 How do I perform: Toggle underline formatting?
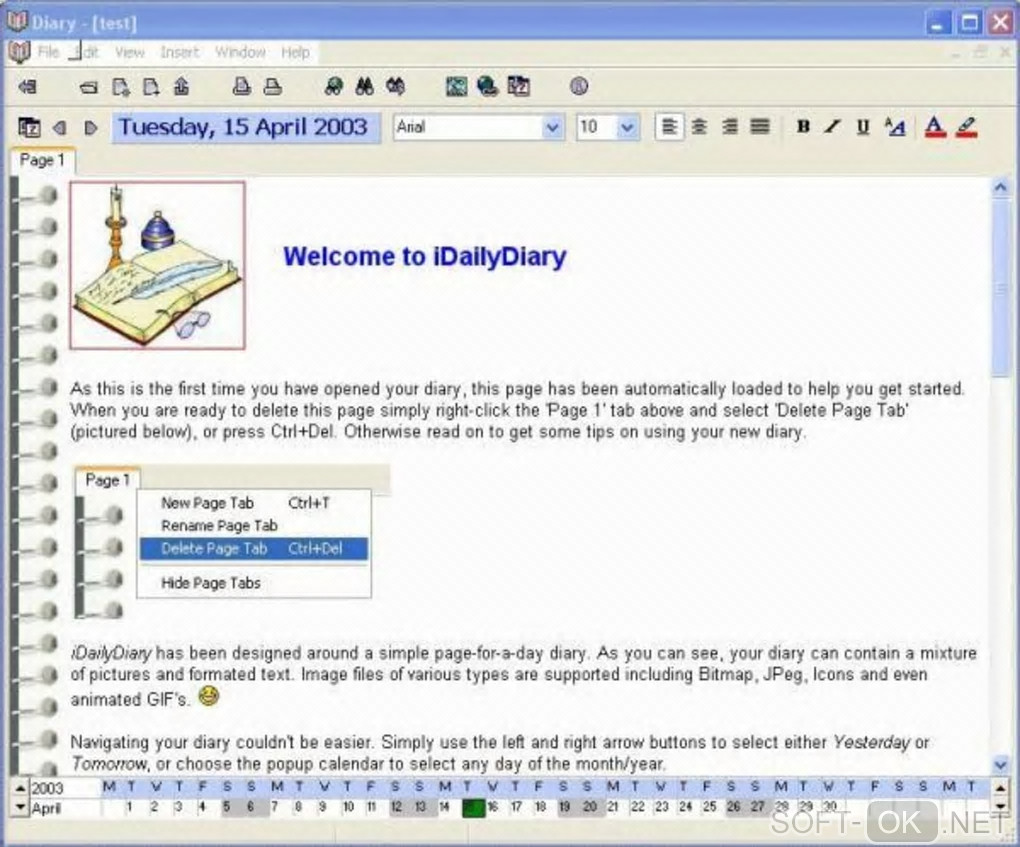coord(863,127)
